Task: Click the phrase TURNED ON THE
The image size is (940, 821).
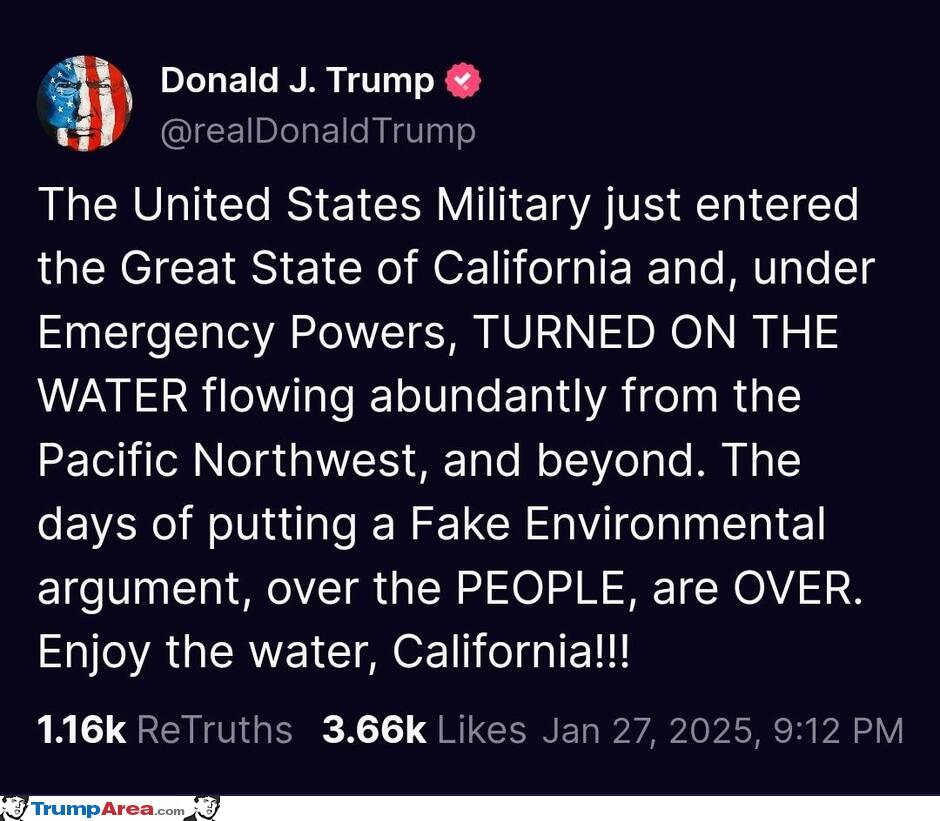Action: pos(656,332)
